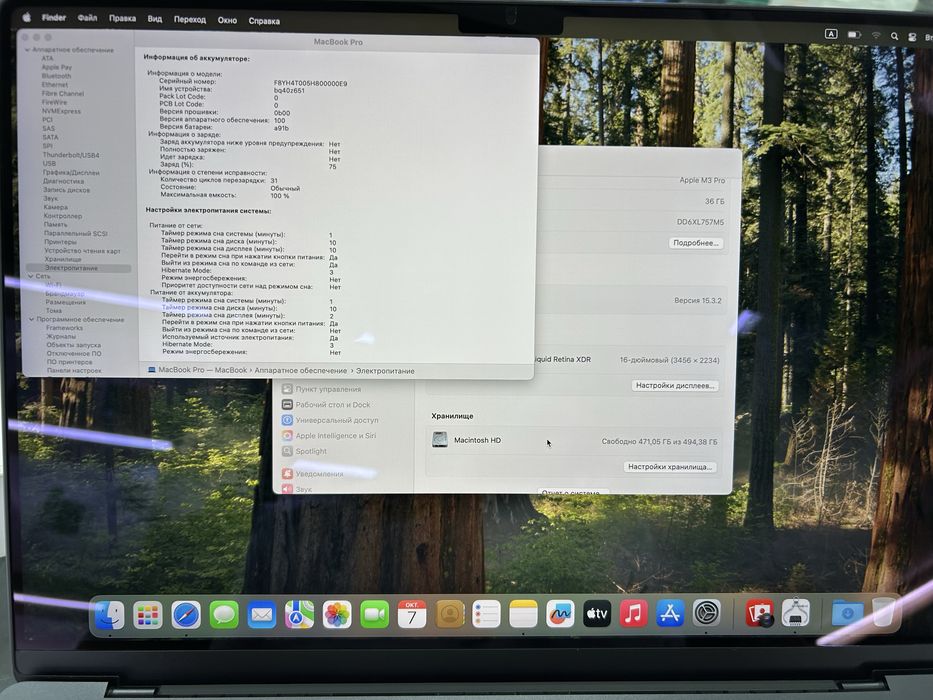Collapse the Аппаратное обеспечение section

tap(28, 50)
